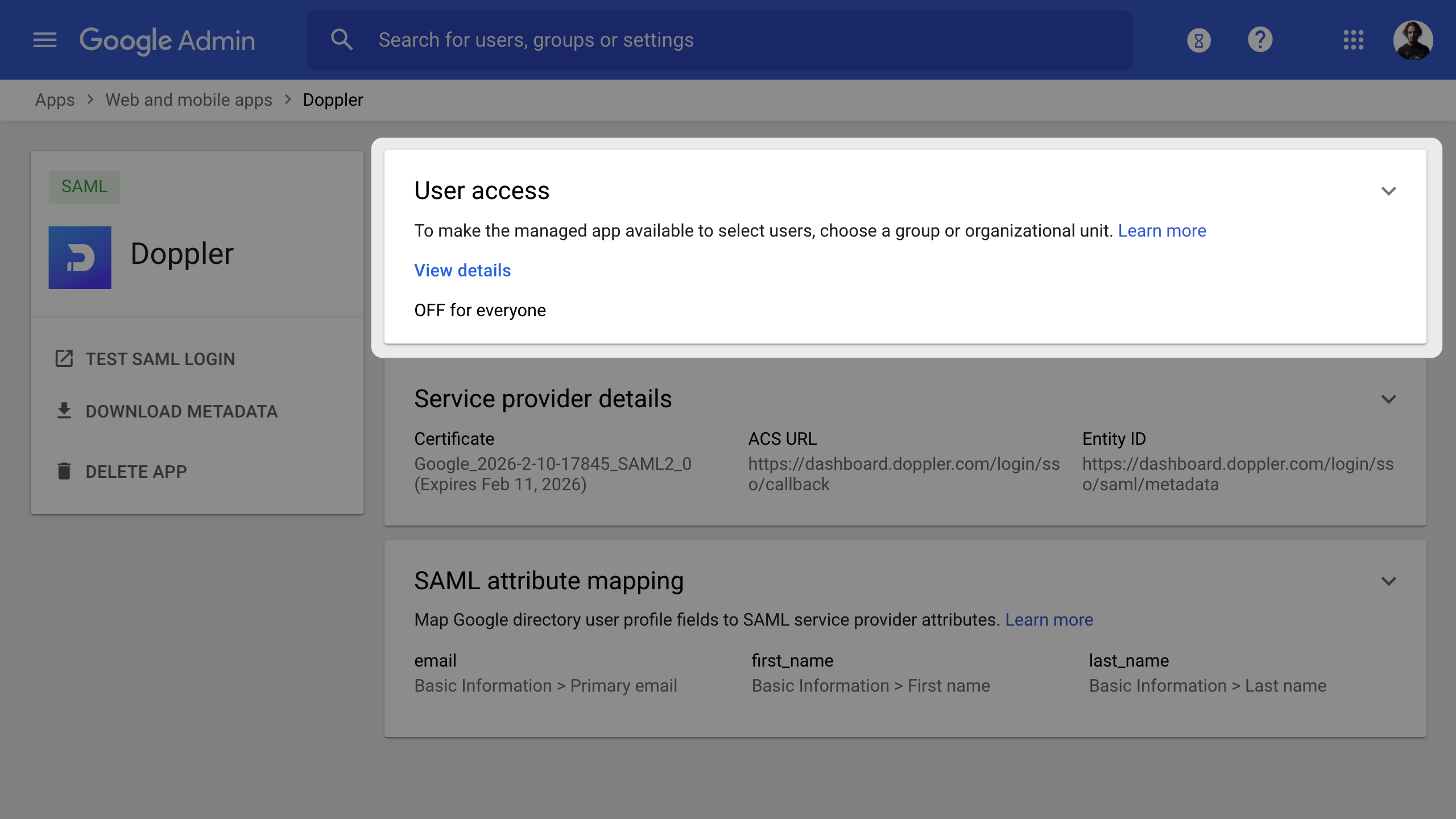Click the Download Metadata button
Screen dimensions: 1456x819
click(x=181, y=411)
